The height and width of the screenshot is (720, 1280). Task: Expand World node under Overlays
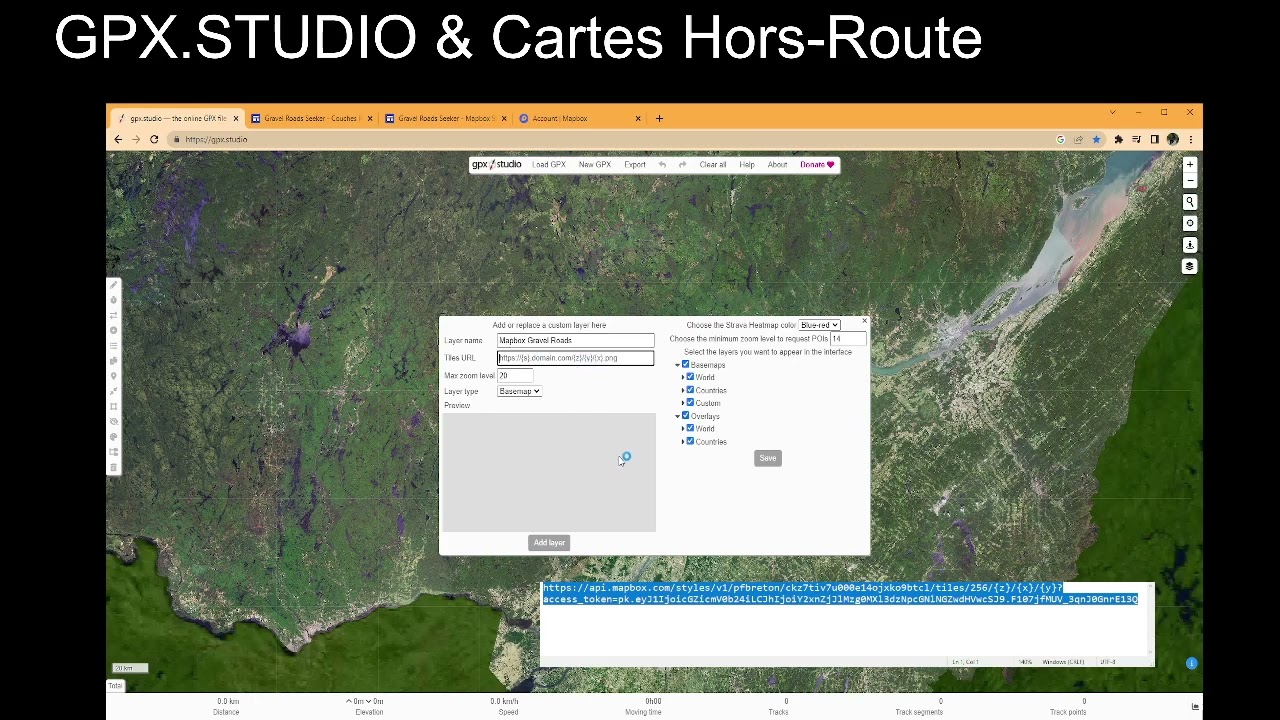[683, 428]
